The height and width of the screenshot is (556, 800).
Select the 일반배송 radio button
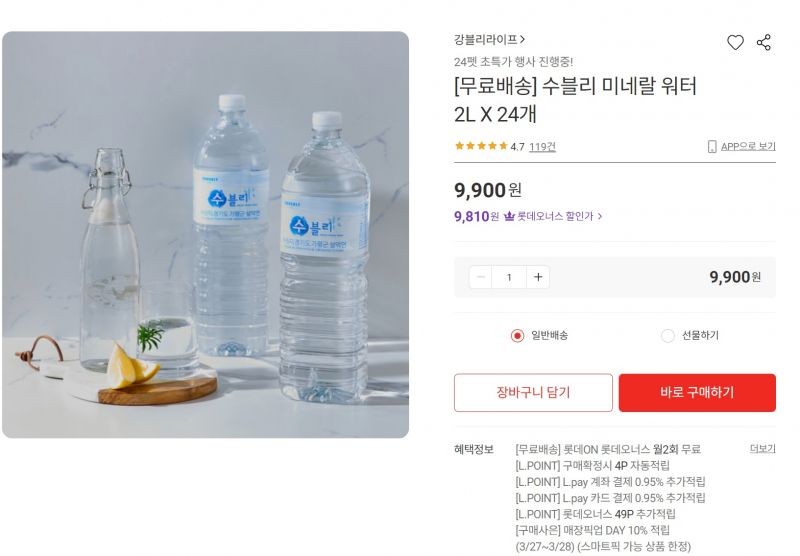(517, 336)
